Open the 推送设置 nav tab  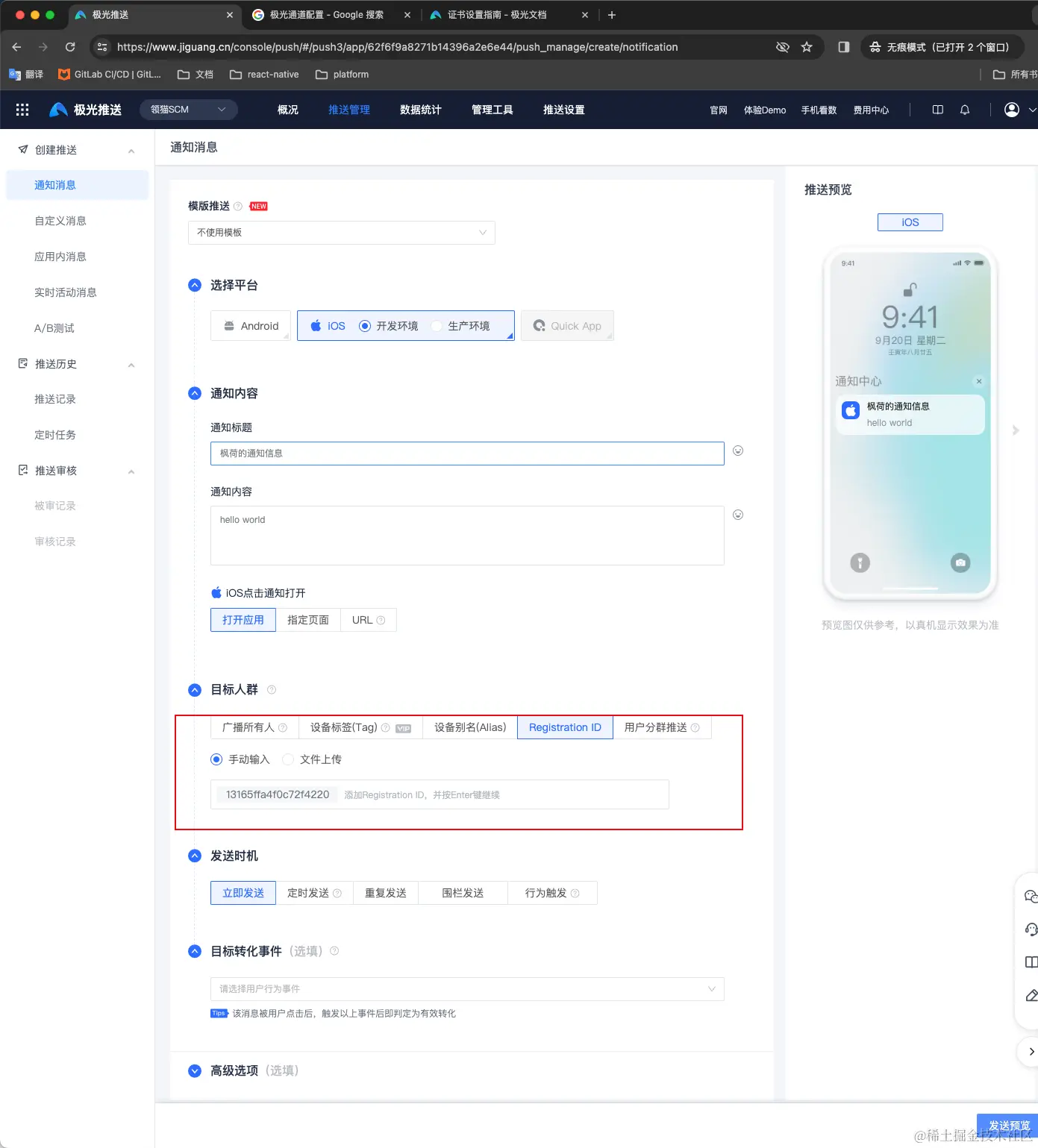(564, 110)
